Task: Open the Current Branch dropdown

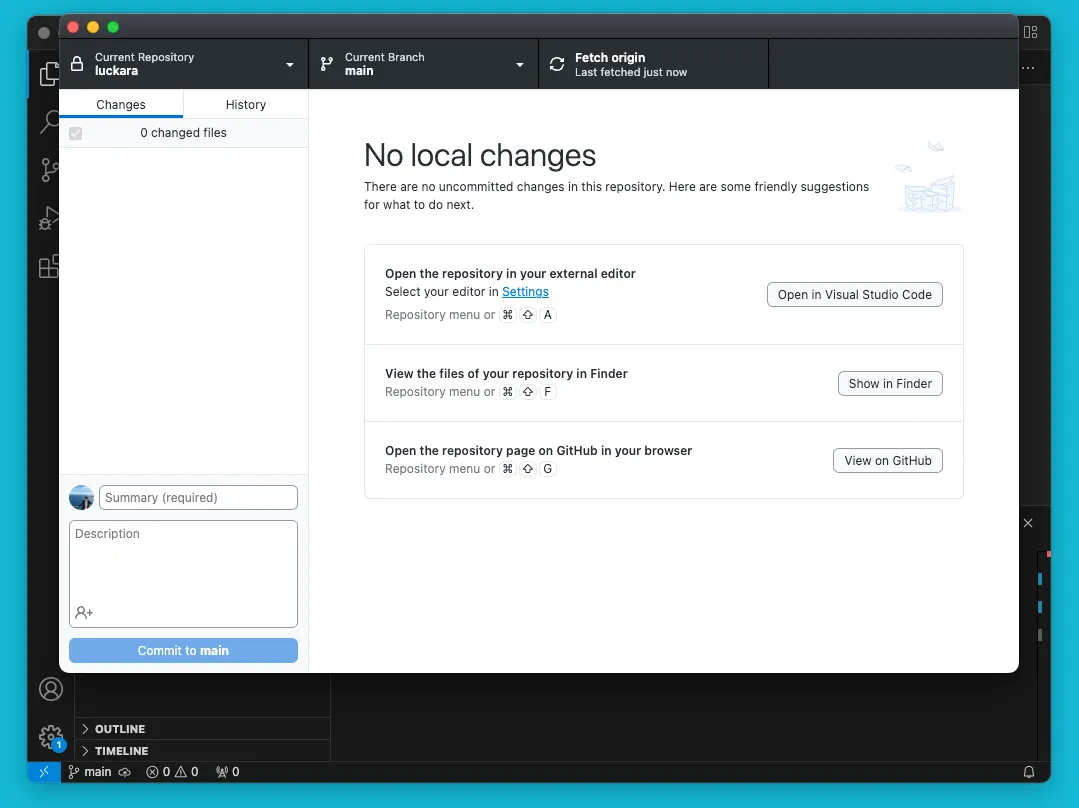Action: click(423, 65)
